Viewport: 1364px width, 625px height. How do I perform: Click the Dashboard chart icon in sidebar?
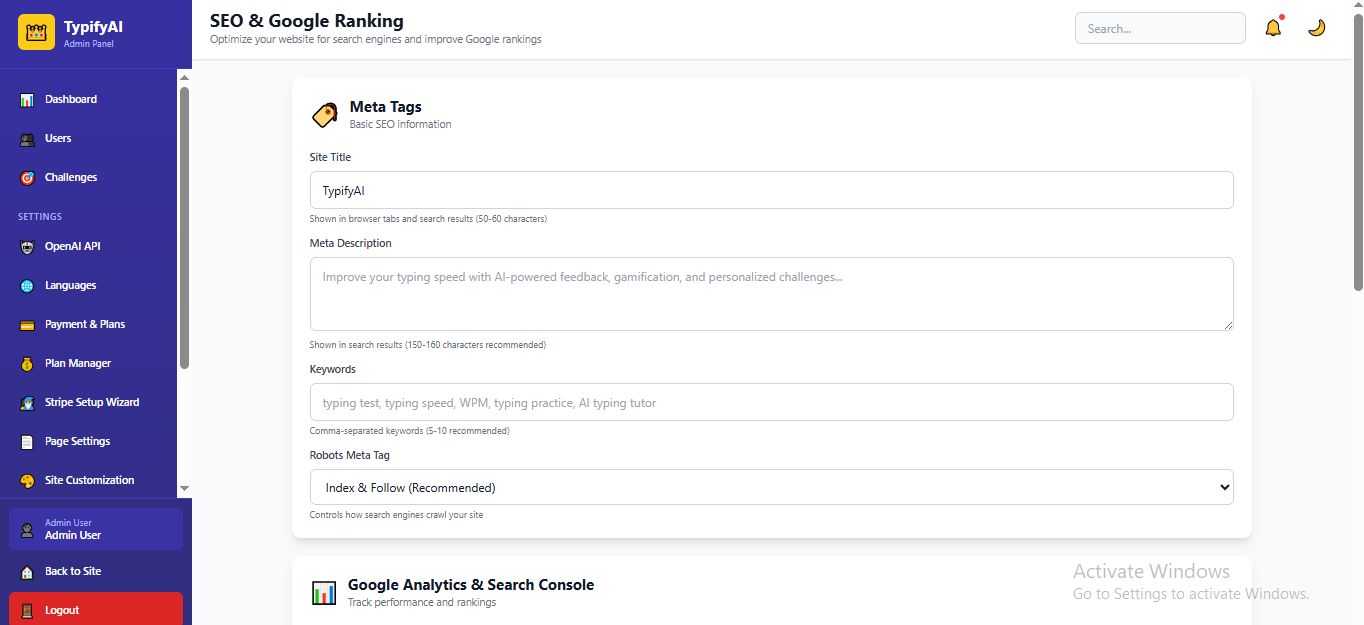pos(27,100)
